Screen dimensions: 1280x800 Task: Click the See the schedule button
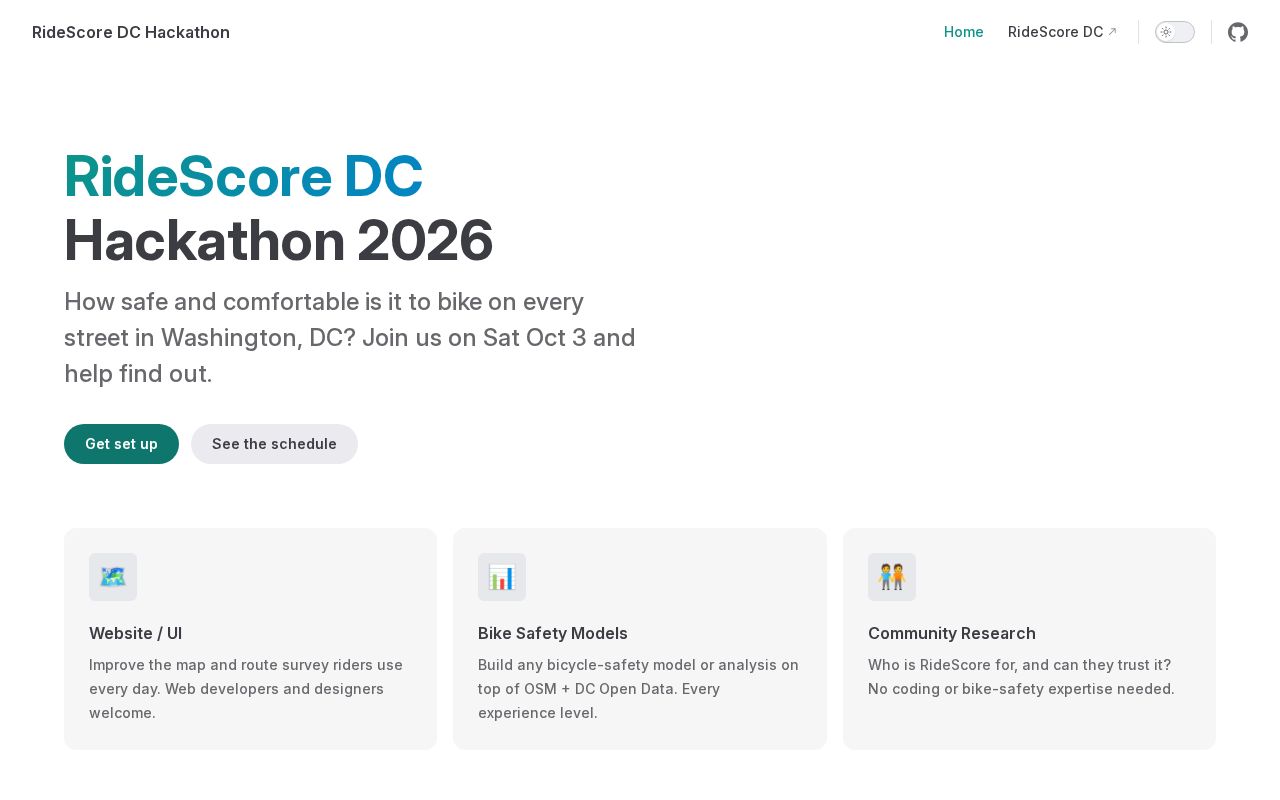(274, 444)
